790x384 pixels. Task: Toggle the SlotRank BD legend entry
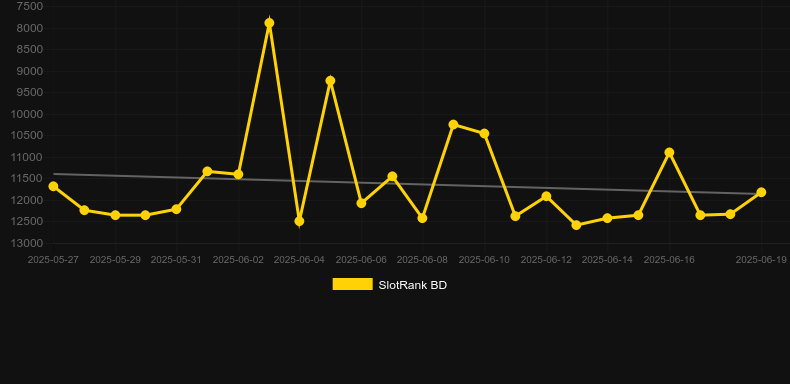[x=389, y=285]
